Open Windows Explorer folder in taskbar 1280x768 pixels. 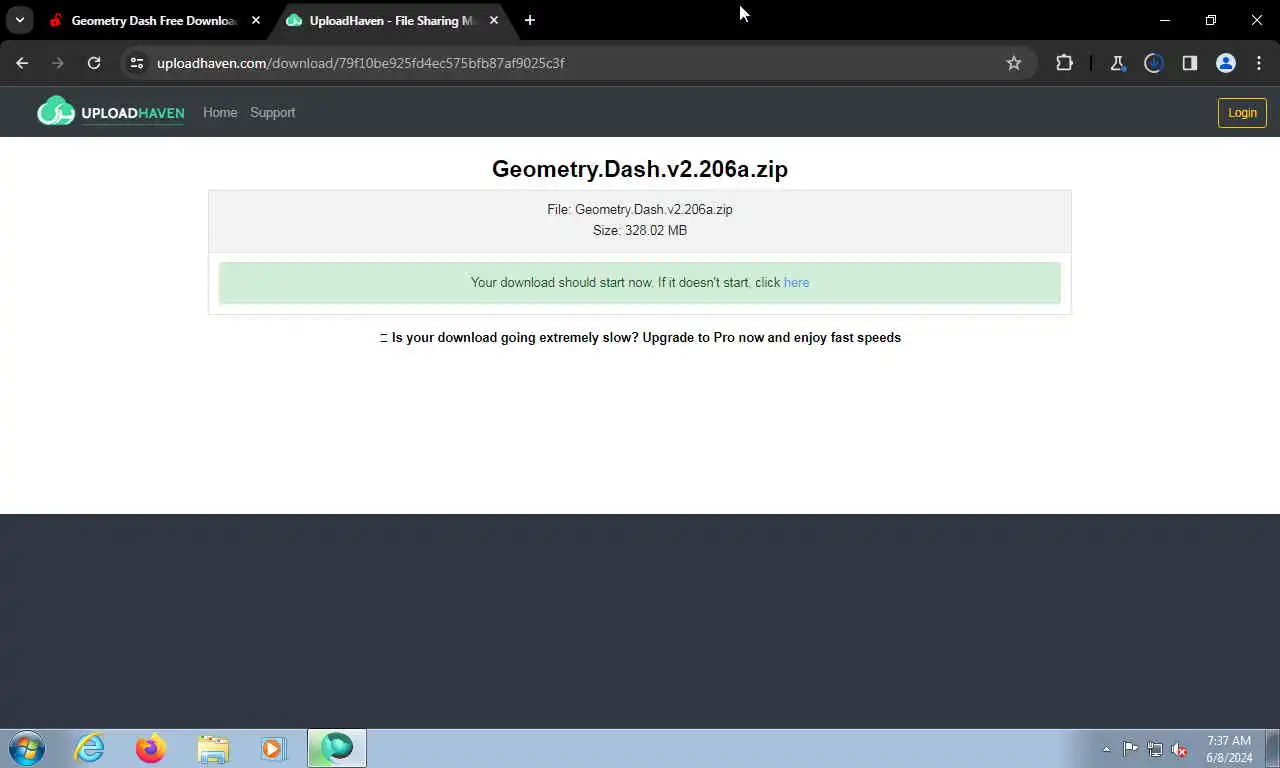tap(213, 748)
